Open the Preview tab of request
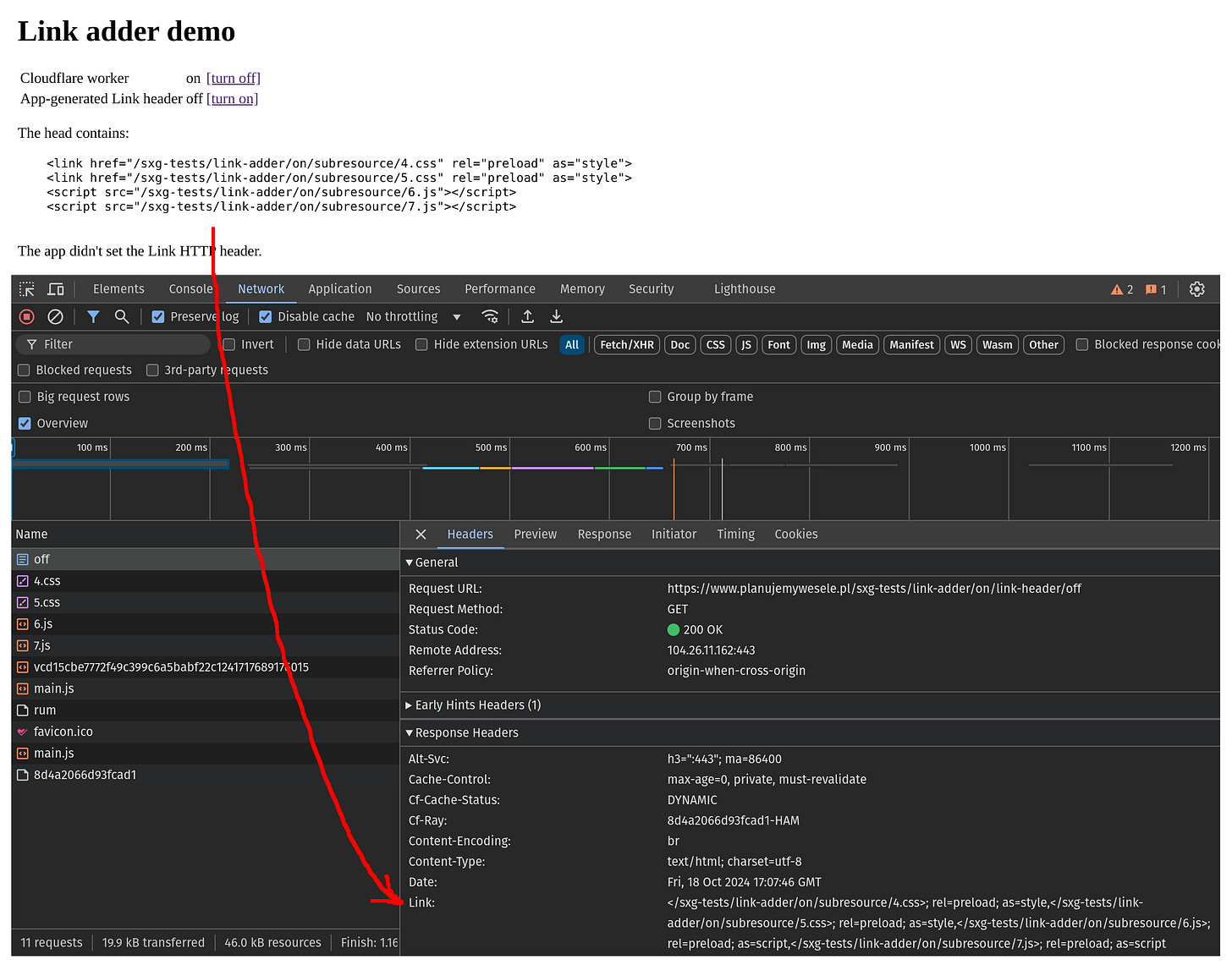The width and height of the screenshot is (1232, 965). coord(536,535)
